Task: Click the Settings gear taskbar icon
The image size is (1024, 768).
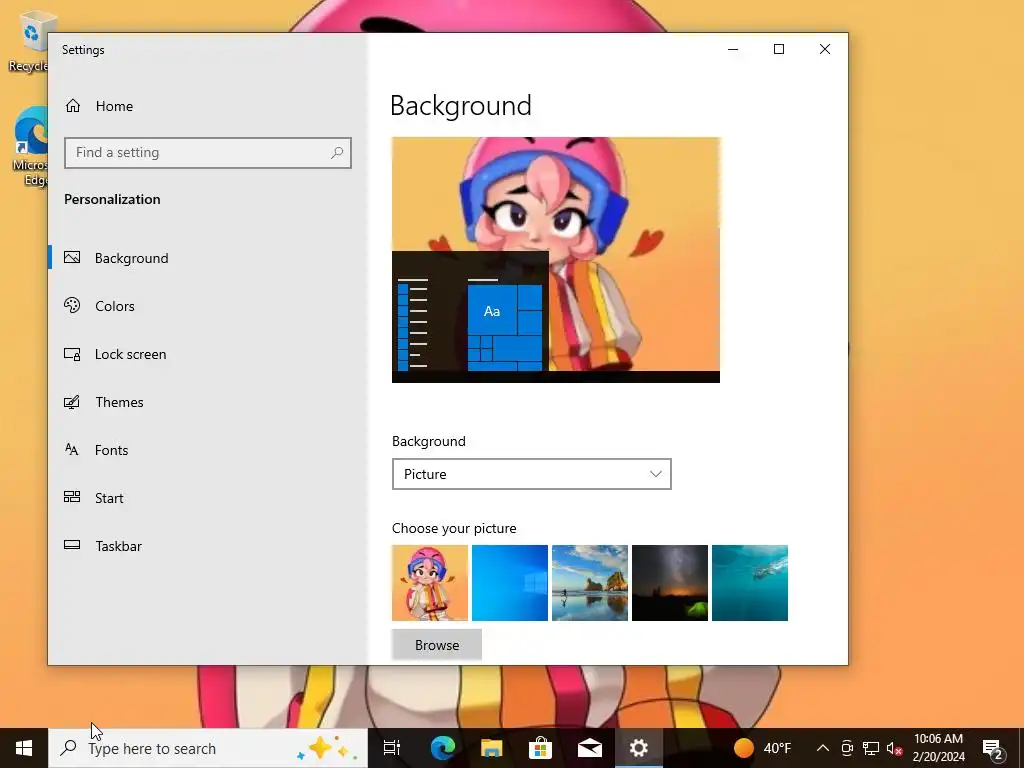Action: pos(639,748)
